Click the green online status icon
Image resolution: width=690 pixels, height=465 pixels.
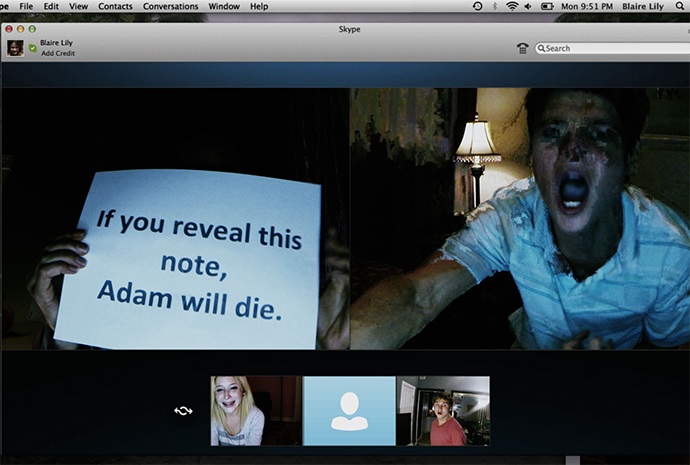pos(33,48)
